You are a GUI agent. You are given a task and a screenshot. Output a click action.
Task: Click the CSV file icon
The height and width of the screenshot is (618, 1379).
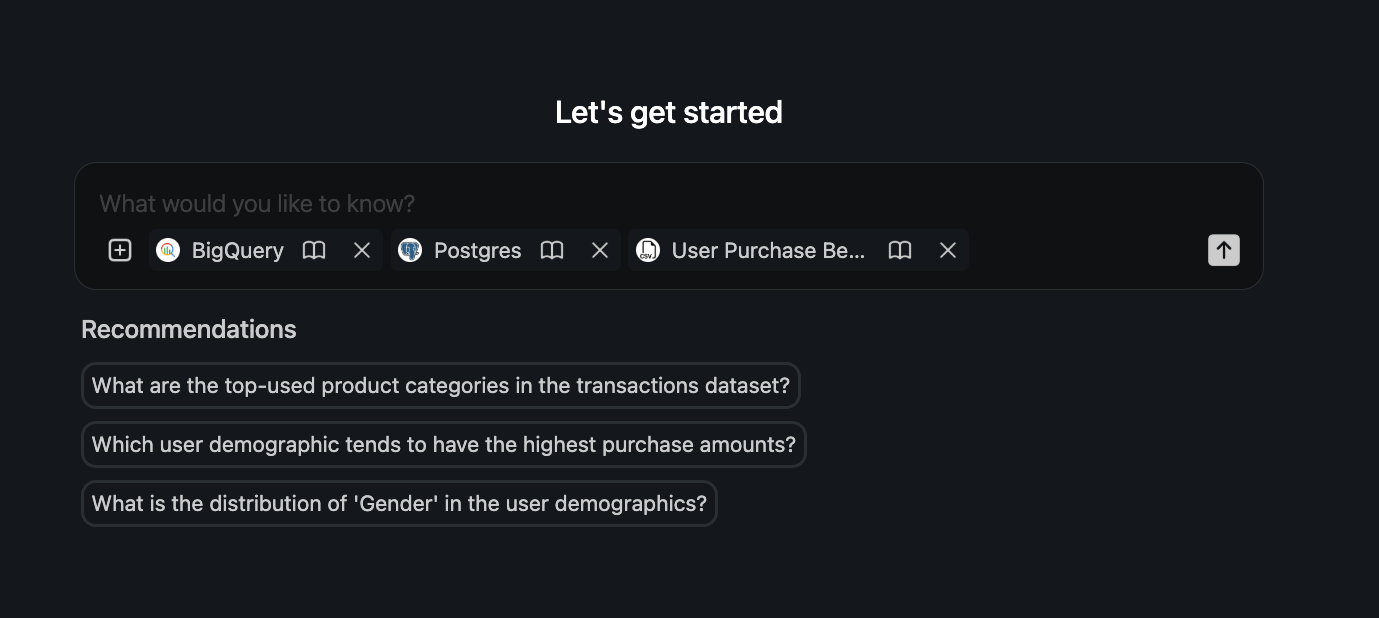(x=648, y=250)
